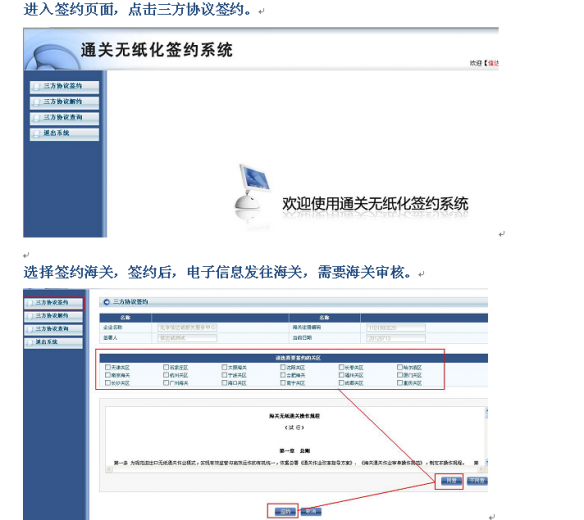Select the 成都关区 checkbox
The width and height of the screenshot is (584, 520).
pyautogui.click(x=341, y=383)
